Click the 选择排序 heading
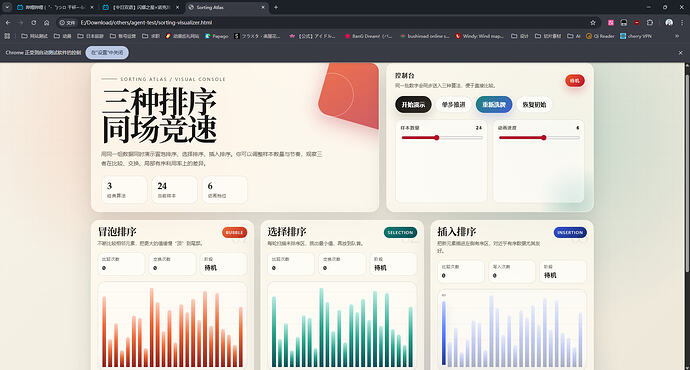 click(287, 231)
